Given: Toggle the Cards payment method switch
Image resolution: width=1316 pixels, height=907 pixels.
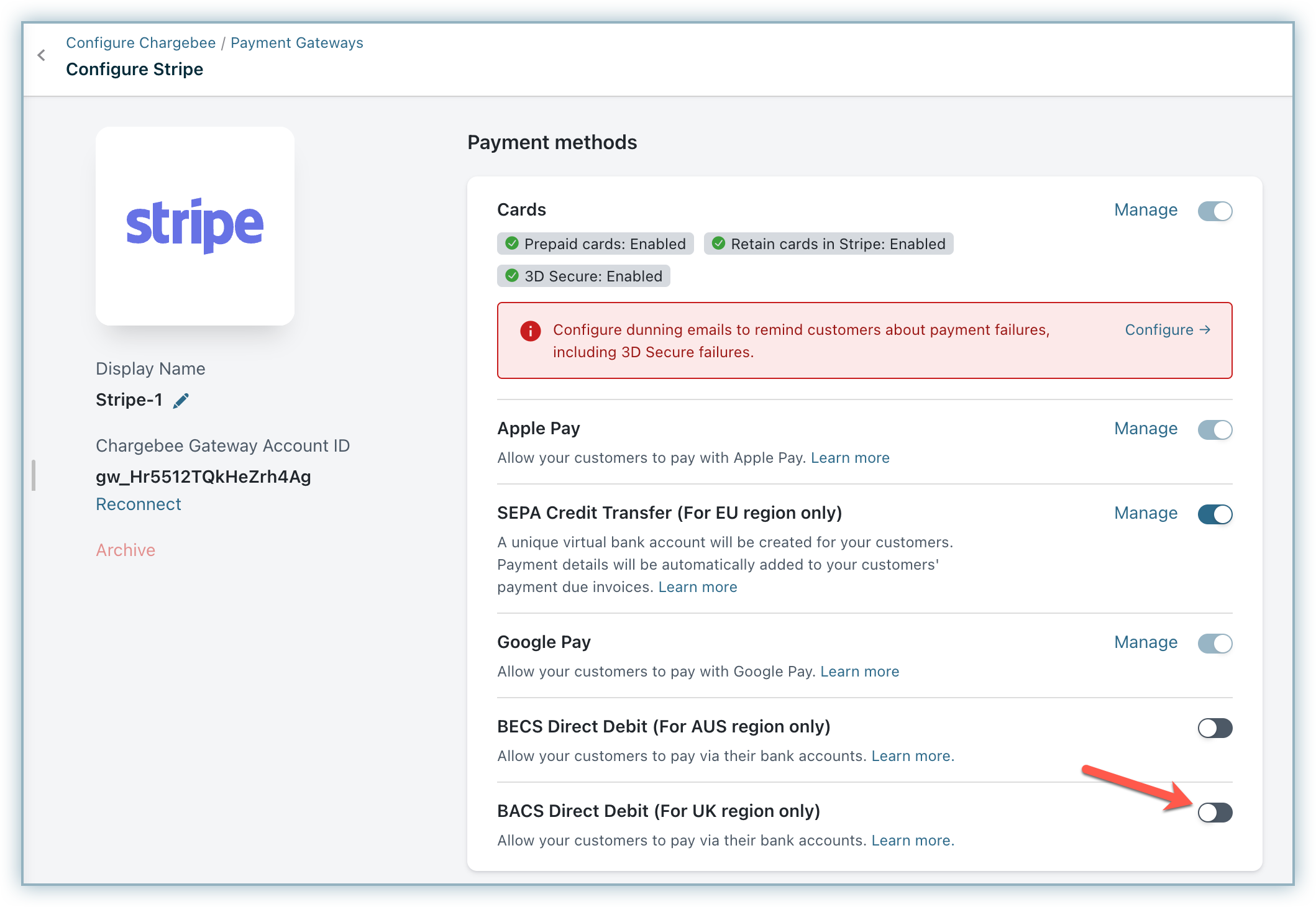Looking at the screenshot, I should (x=1215, y=211).
